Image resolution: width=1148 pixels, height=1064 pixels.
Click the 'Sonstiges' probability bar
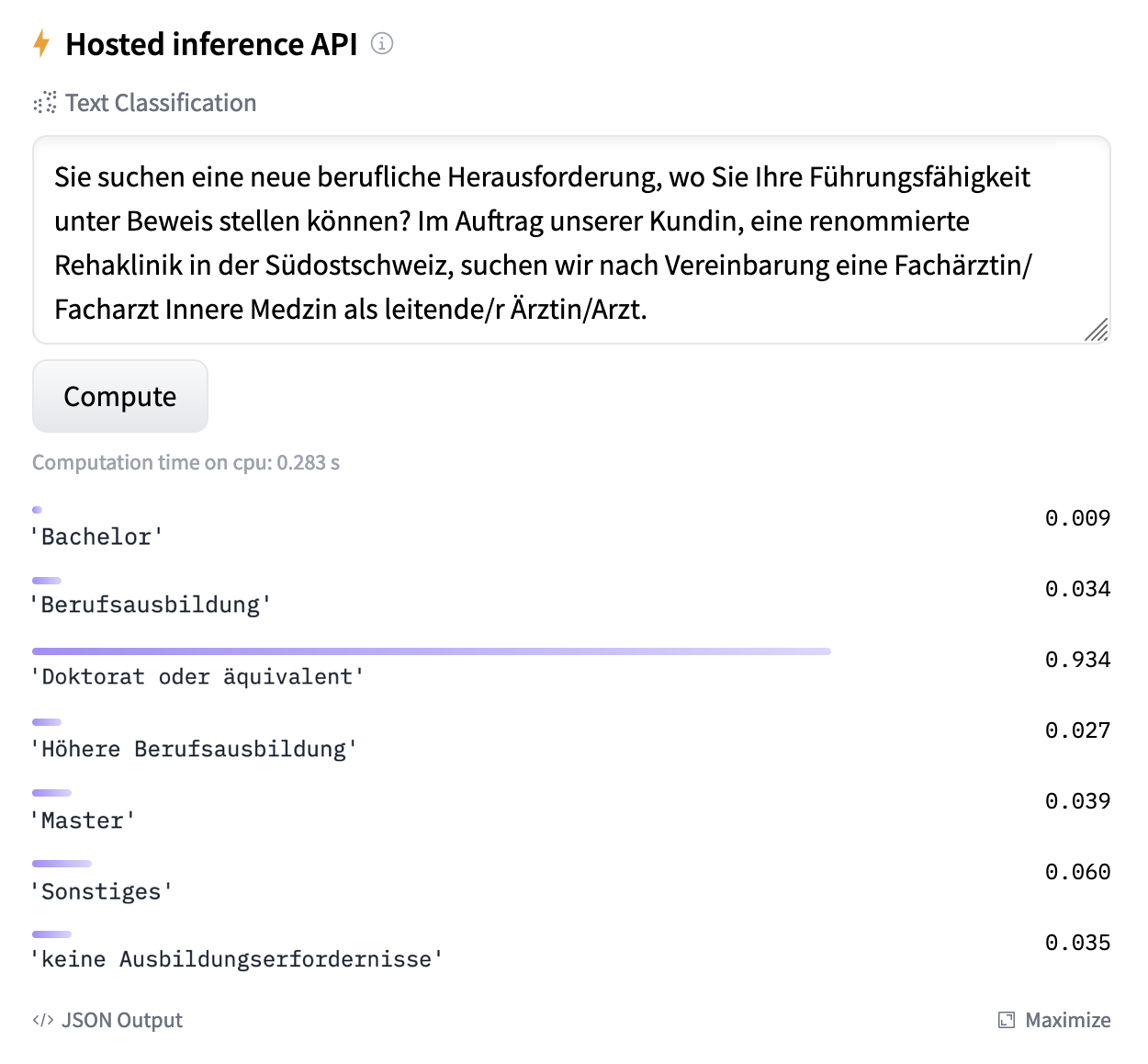pos(62,864)
